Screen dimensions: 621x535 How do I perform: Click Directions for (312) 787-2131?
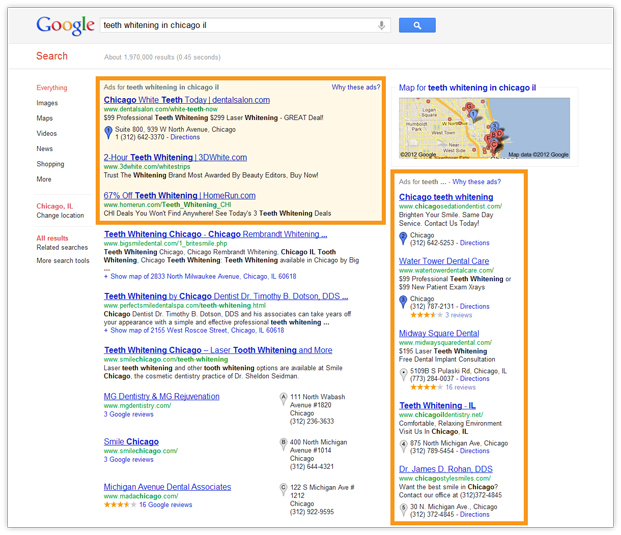pyautogui.click(x=474, y=306)
